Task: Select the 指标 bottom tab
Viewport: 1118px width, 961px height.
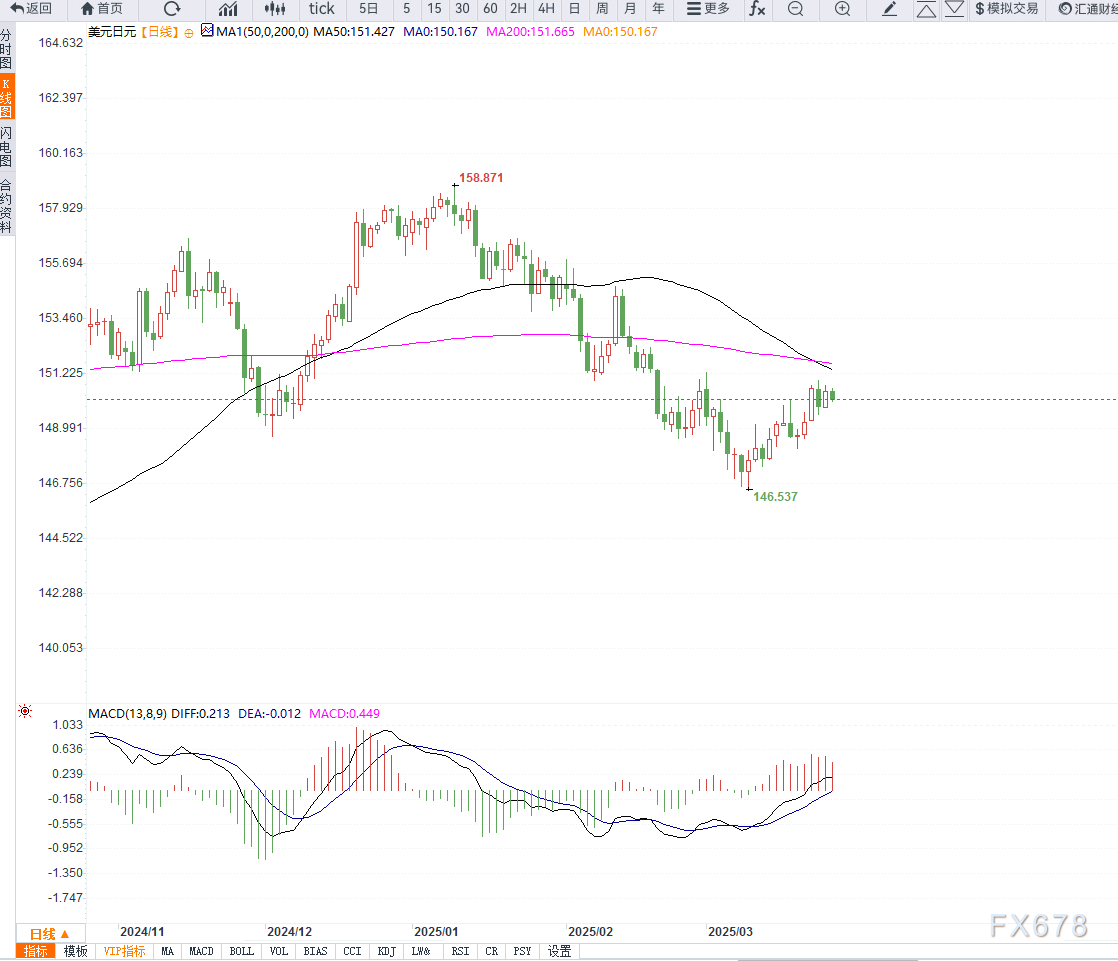Action: click(x=36, y=951)
